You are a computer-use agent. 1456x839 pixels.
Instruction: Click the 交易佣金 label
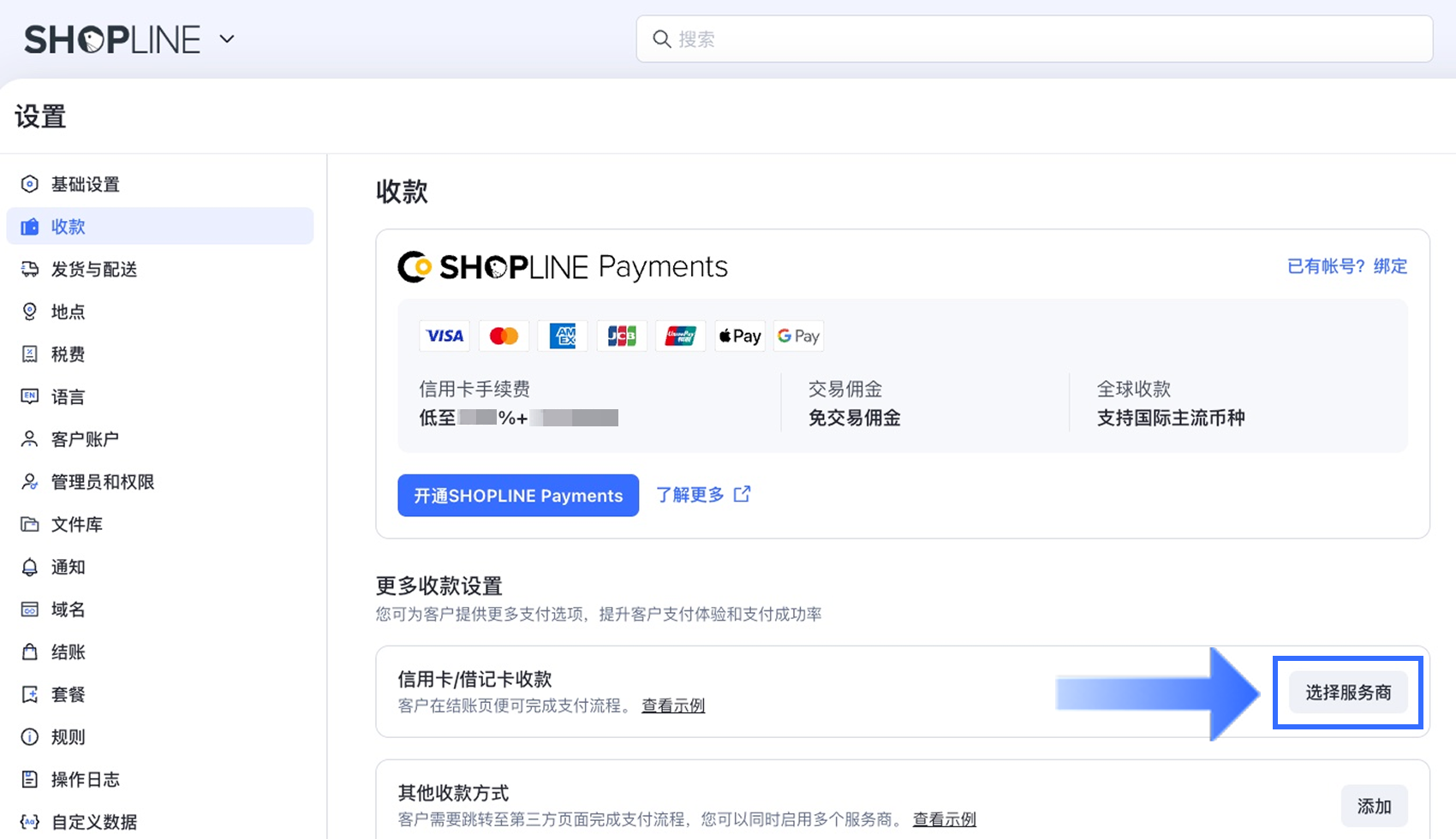pos(845,390)
